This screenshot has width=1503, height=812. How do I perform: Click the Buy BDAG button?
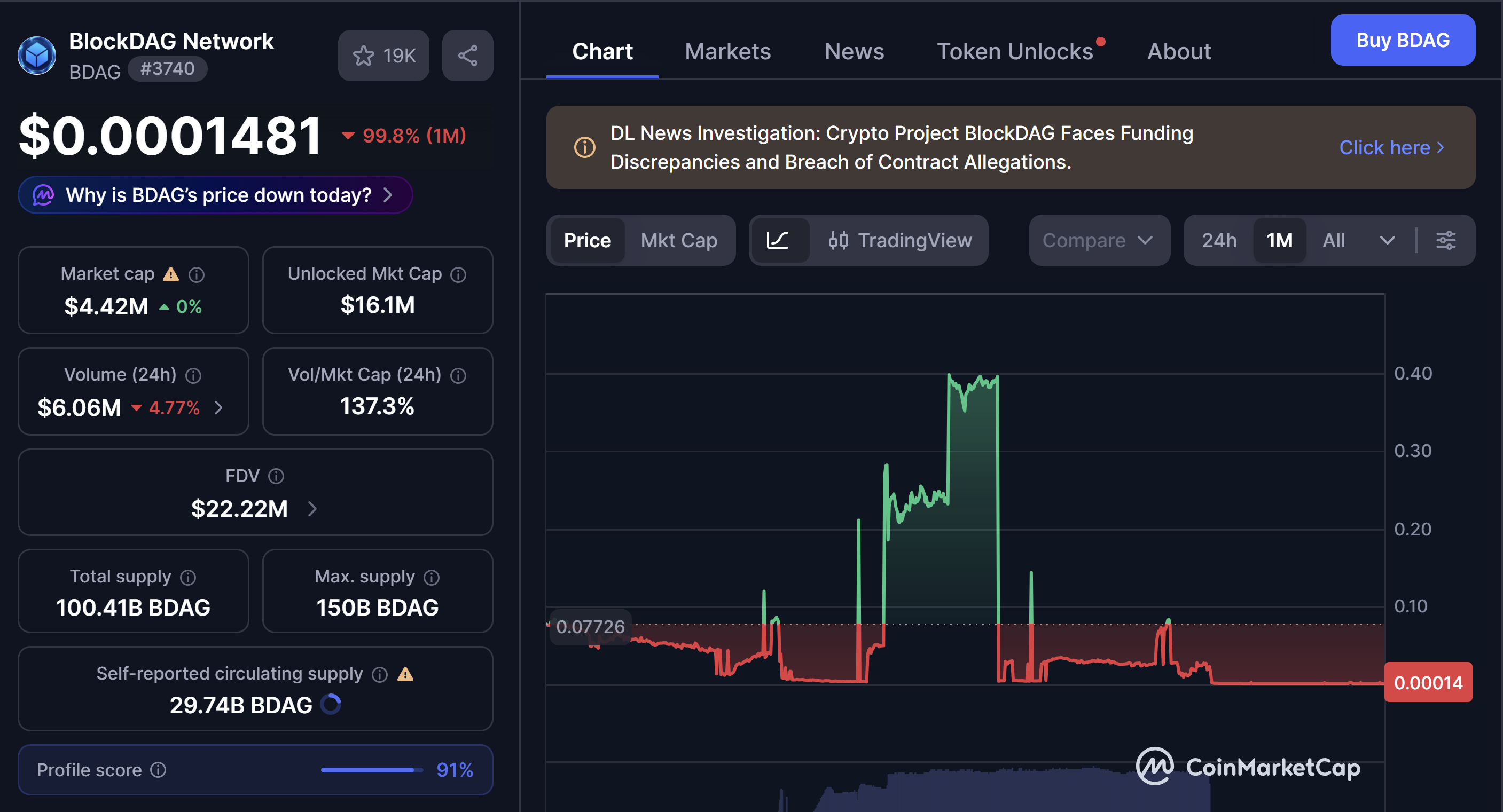point(1403,40)
